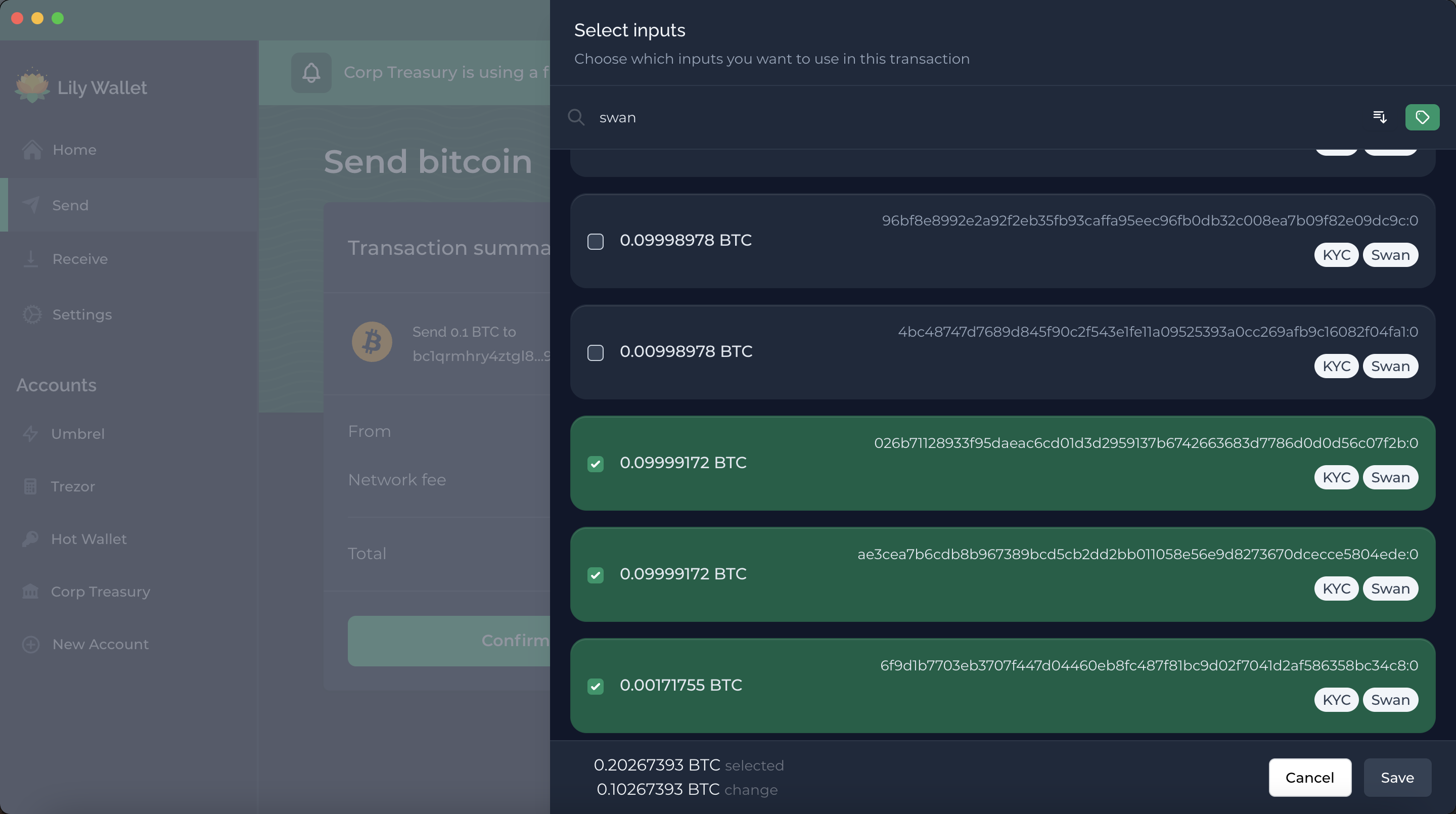Click the Settings gear icon
The height and width of the screenshot is (814, 1456).
tap(31, 314)
